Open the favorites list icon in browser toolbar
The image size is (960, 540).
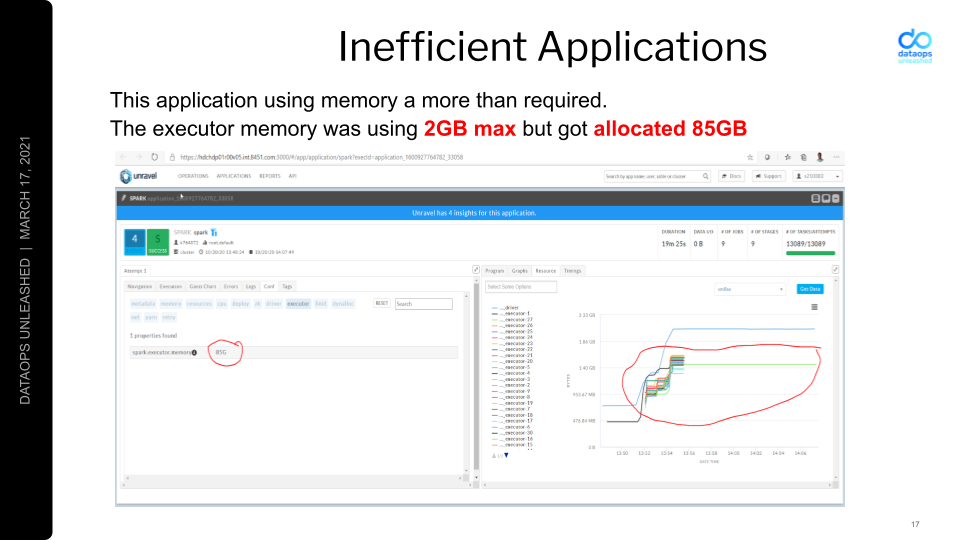click(788, 157)
